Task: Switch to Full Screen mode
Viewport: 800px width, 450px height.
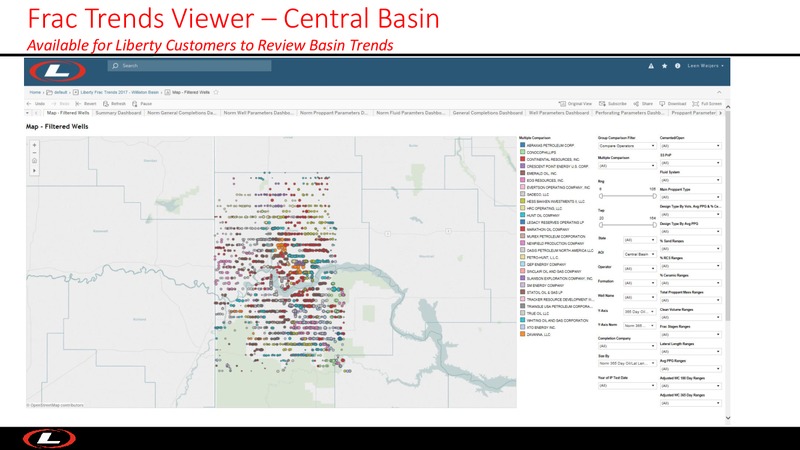Action: tap(707, 104)
